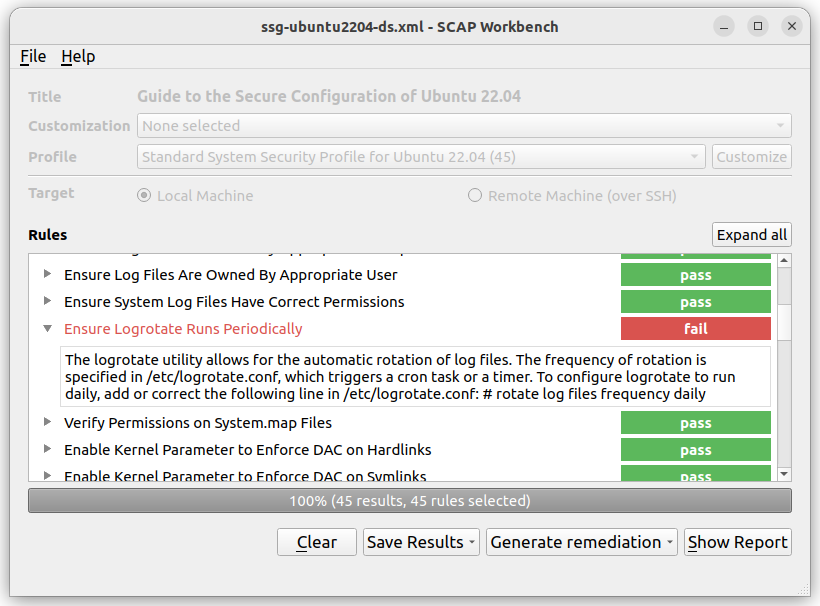This screenshot has height=606, width=820.
Task: Select the Ensure Logrotate Runs Periodically rule title
Action: point(183,329)
